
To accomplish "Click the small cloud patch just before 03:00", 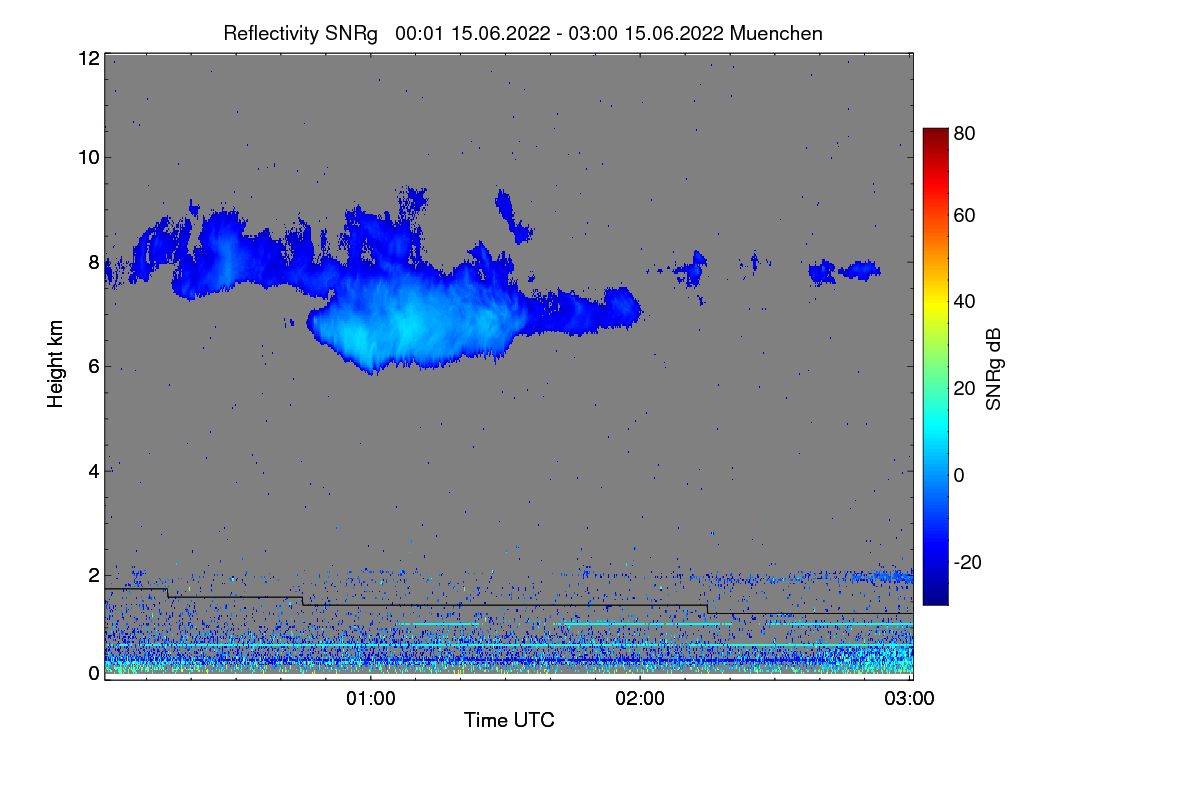I will (859, 269).
